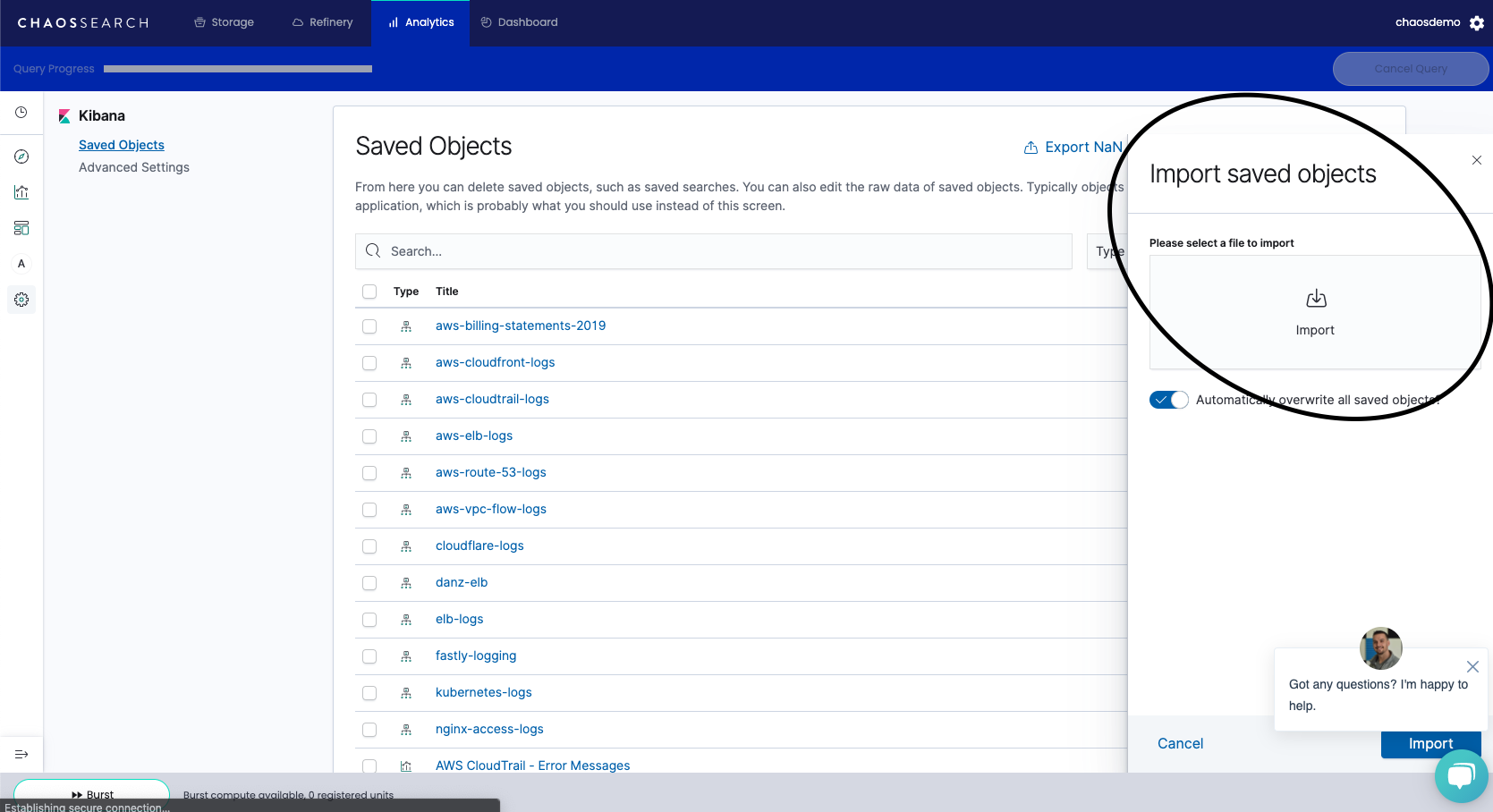Click the visualization icon for AWS CloudTrail row
The height and width of the screenshot is (812, 1493).
coord(406,766)
